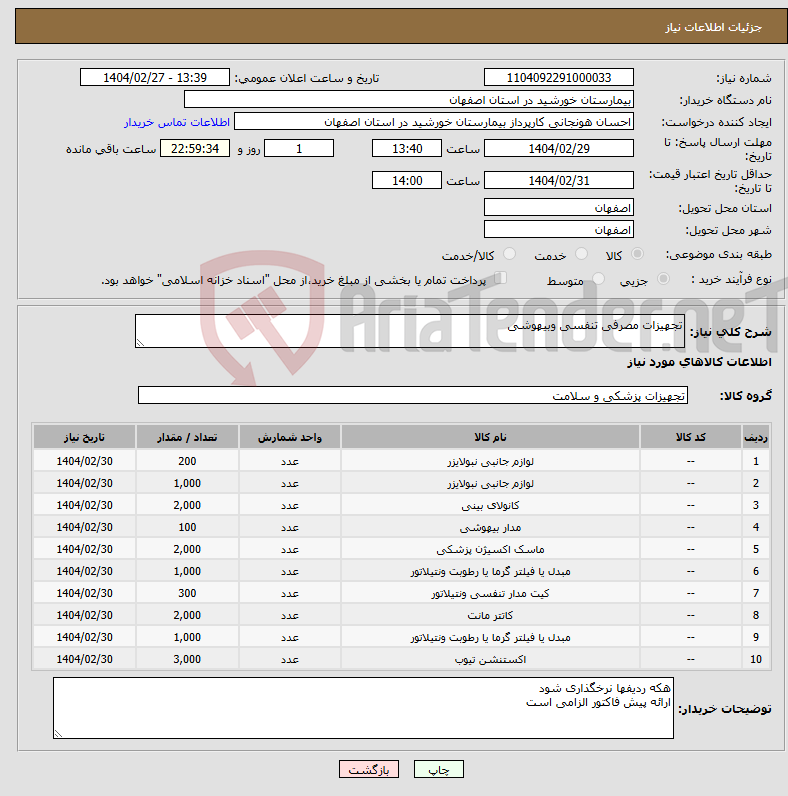Click item name اکستنشن تیوب
The width and height of the screenshot is (788, 796).
coord(490,659)
